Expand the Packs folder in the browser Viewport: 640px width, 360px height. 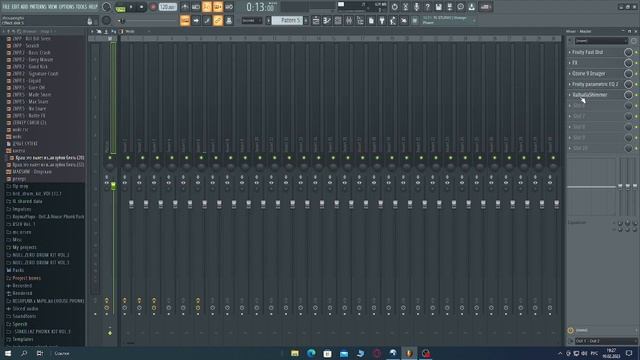[18, 270]
